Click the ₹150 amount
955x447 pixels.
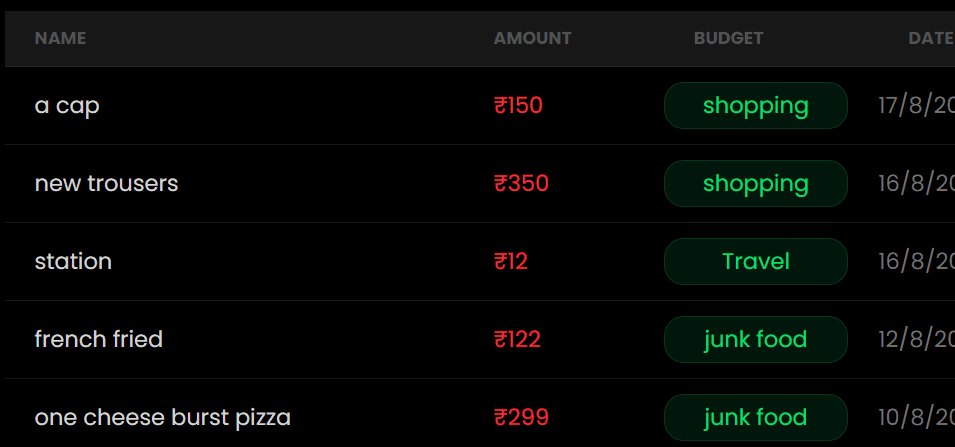(x=518, y=105)
